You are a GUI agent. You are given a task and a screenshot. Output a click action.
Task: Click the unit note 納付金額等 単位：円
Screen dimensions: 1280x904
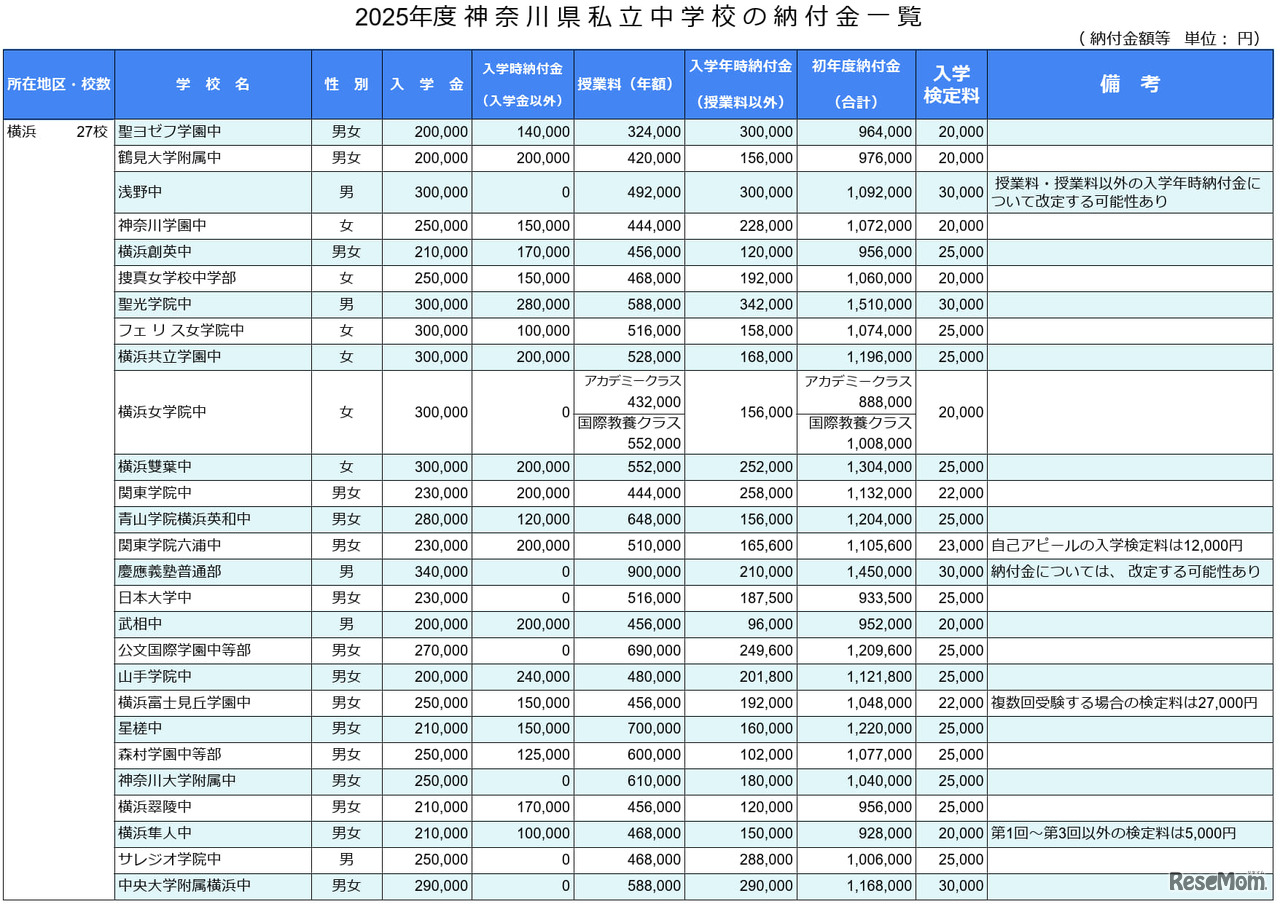pyautogui.click(x=1168, y=39)
